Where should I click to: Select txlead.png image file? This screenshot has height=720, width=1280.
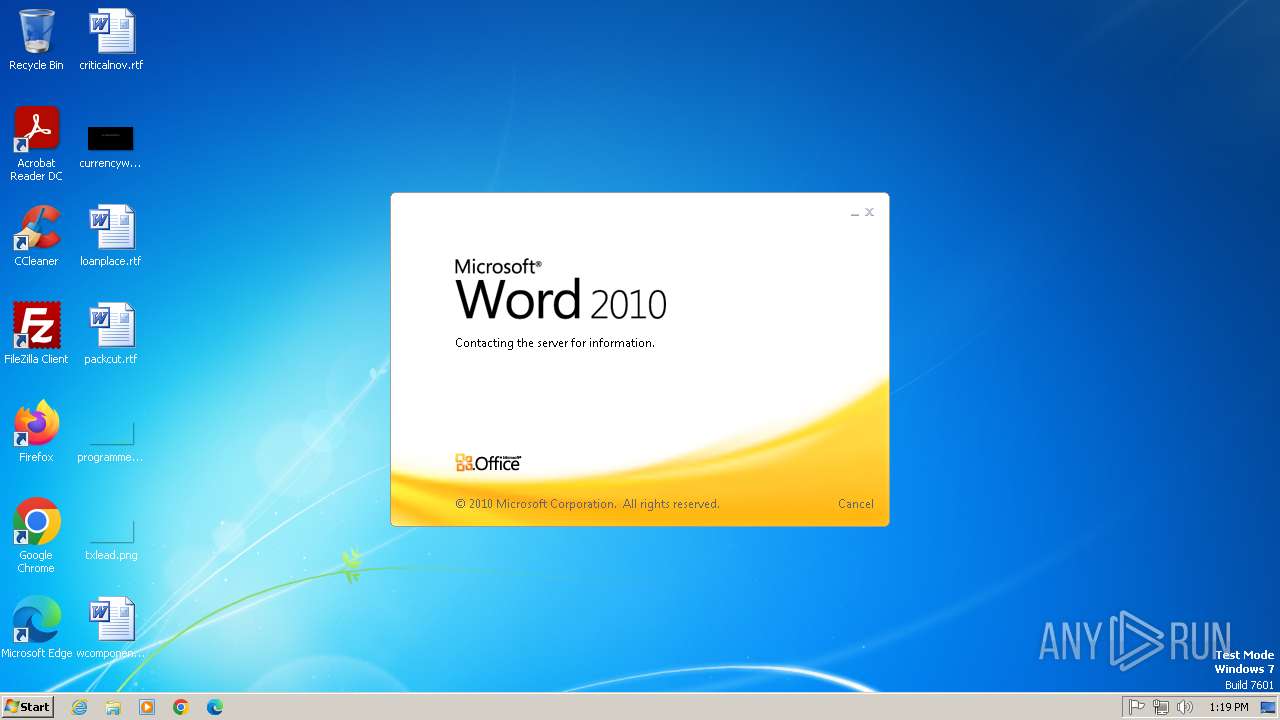pos(111,538)
